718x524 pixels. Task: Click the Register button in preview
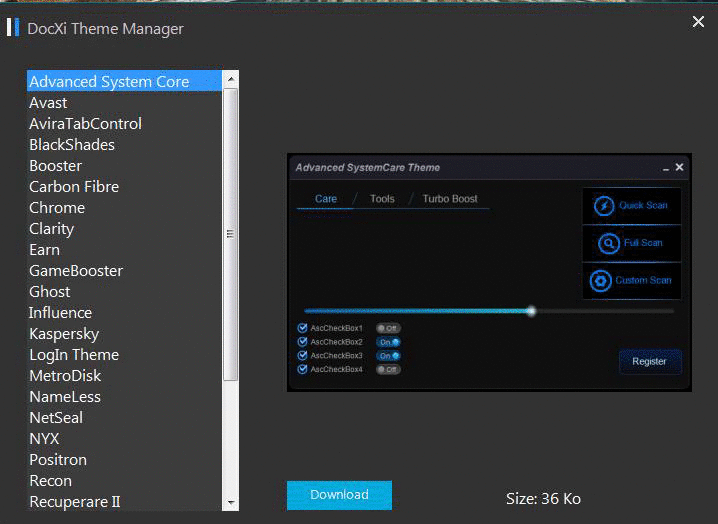[649, 361]
